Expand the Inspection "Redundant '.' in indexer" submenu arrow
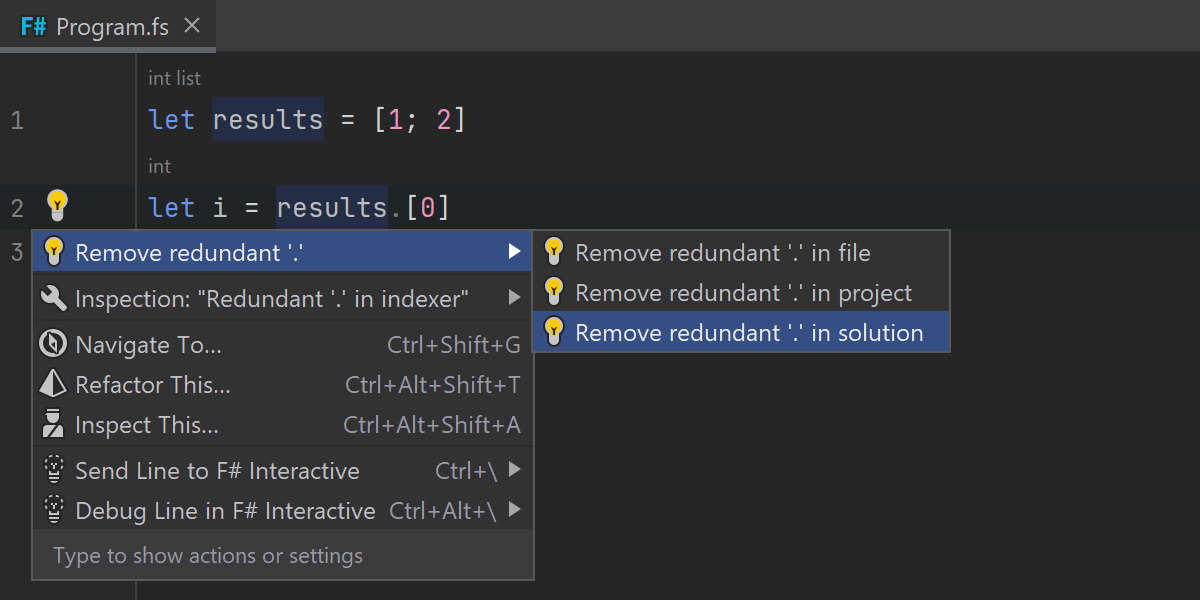Screen dimensions: 1200x600 (514, 298)
